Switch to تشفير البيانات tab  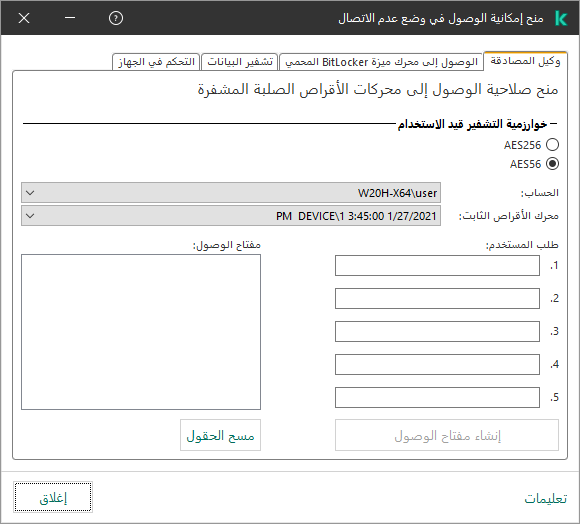[x=240, y=62]
